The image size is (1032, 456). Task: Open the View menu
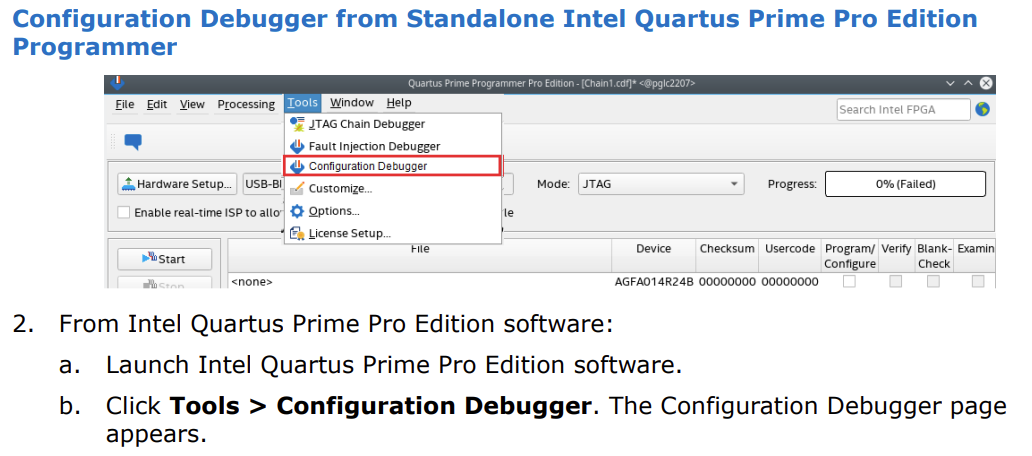pos(192,104)
